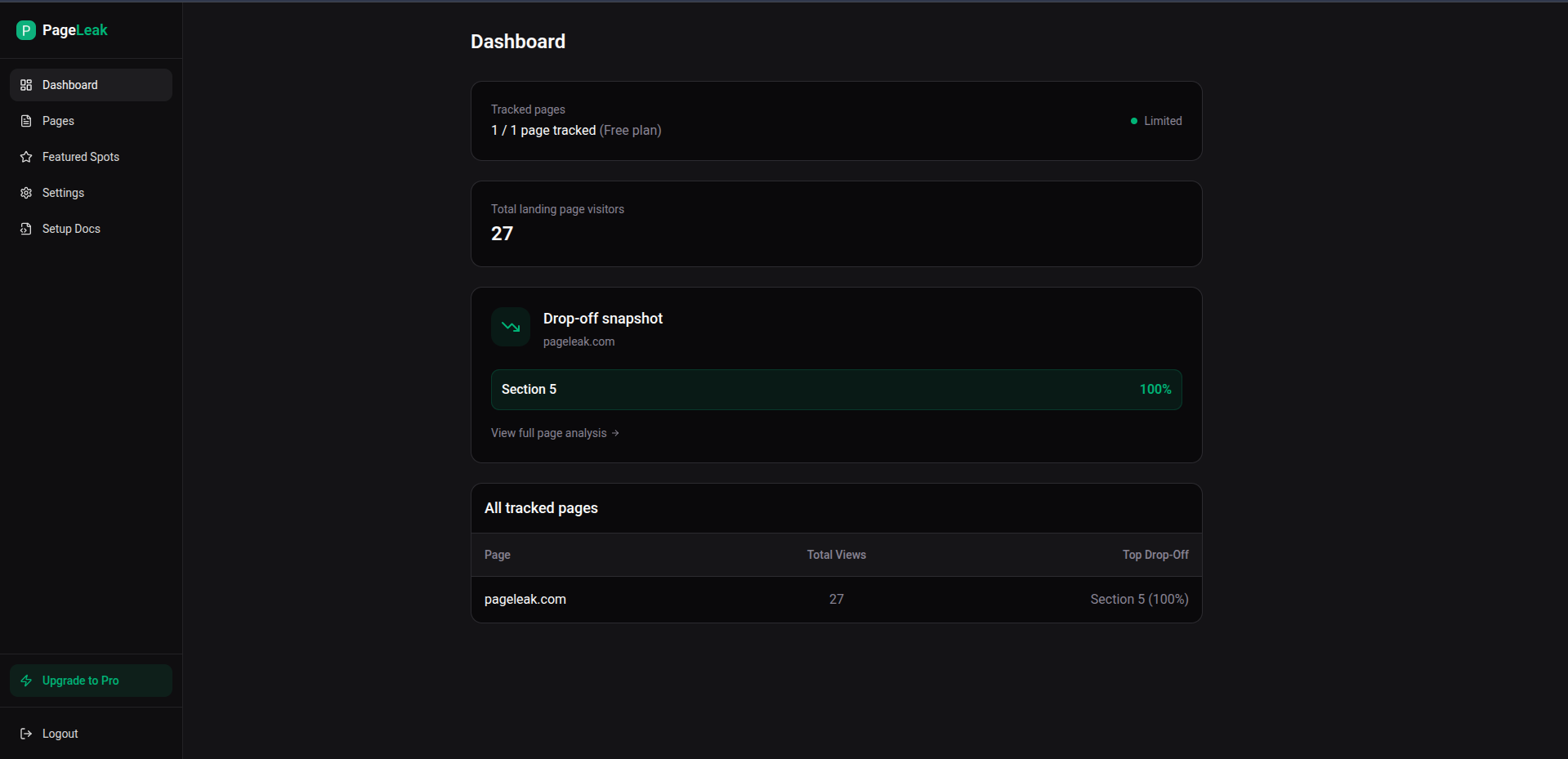Open View full page analysis link

(549, 433)
